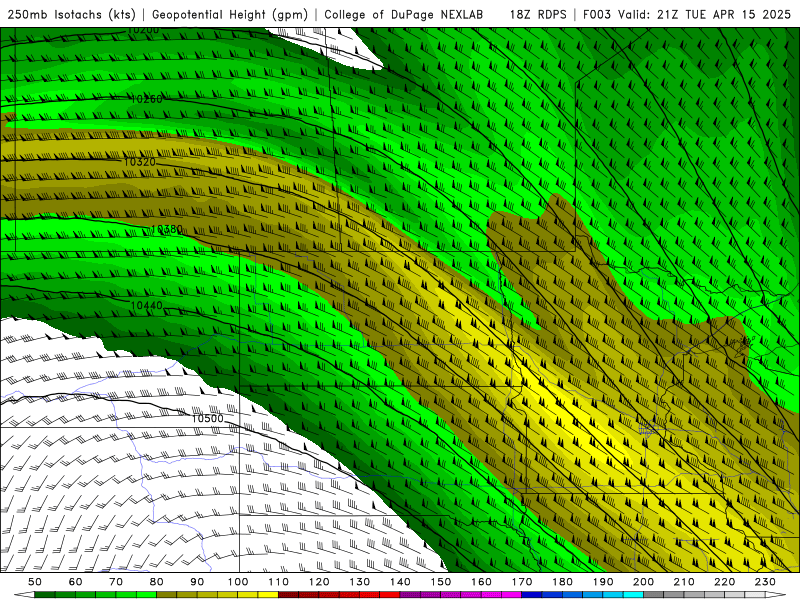This screenshot has width=800, height=600.
Task: Click the '18Z RDPS' model run label
Action: click(x=538, y=14)
